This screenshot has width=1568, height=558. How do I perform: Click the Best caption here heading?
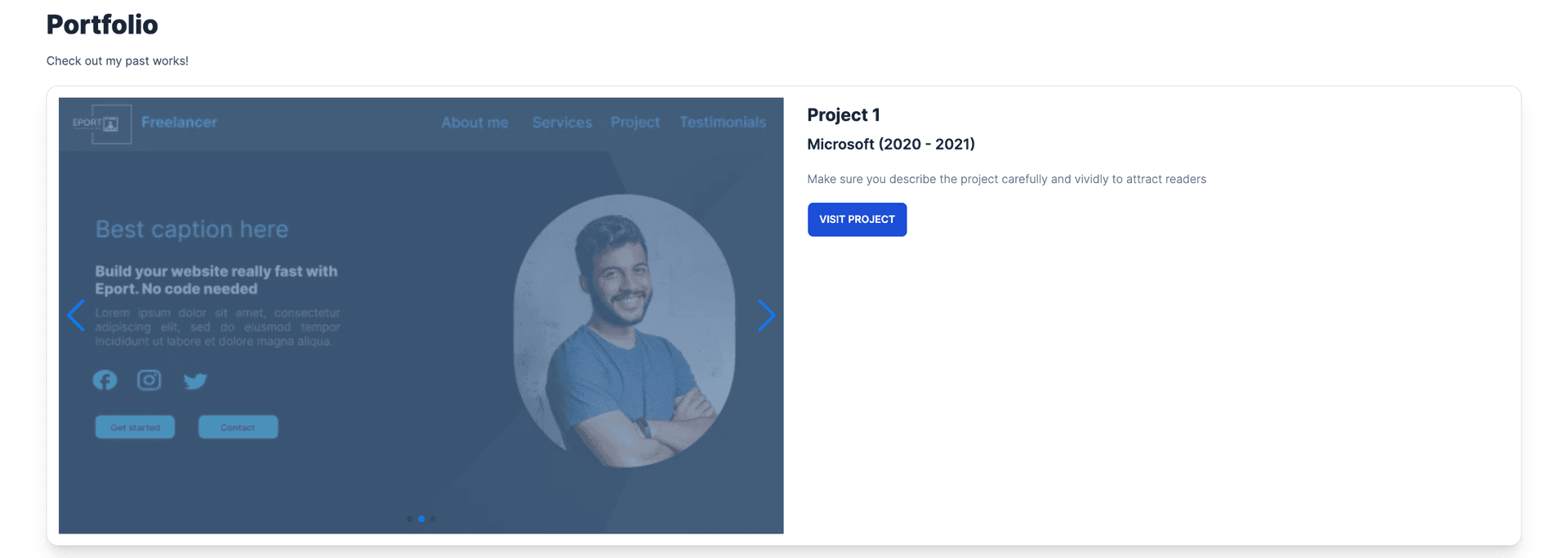point(192,230)
